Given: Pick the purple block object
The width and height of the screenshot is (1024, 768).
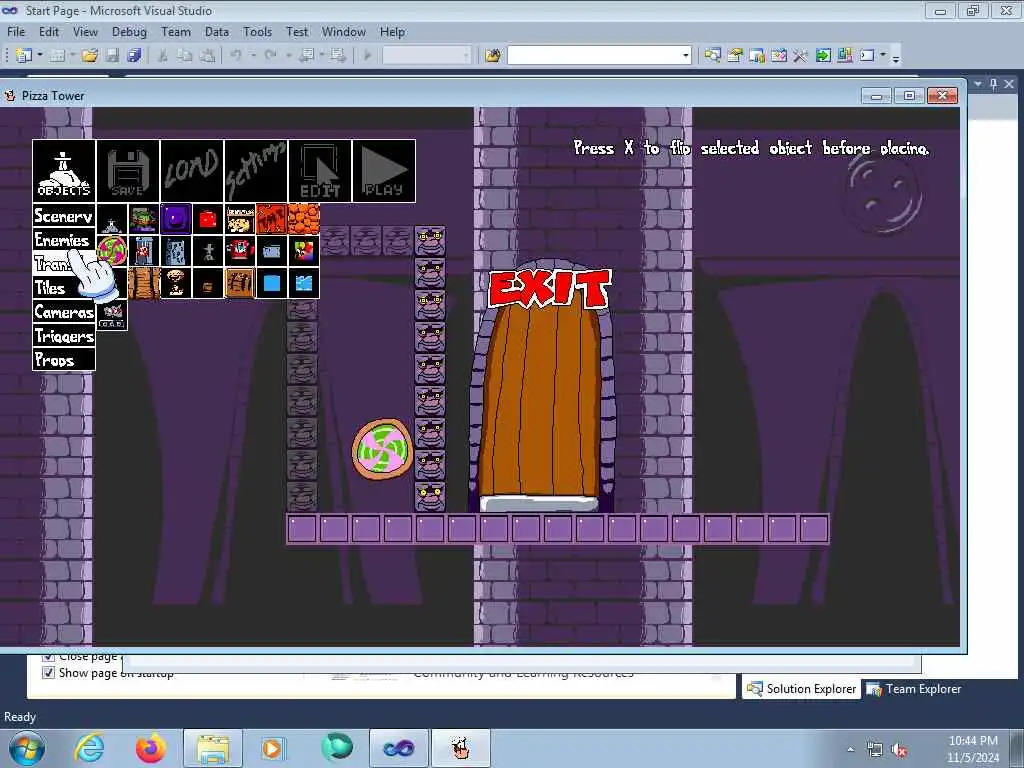Looking at the screenshot, I should coord(176,219).
